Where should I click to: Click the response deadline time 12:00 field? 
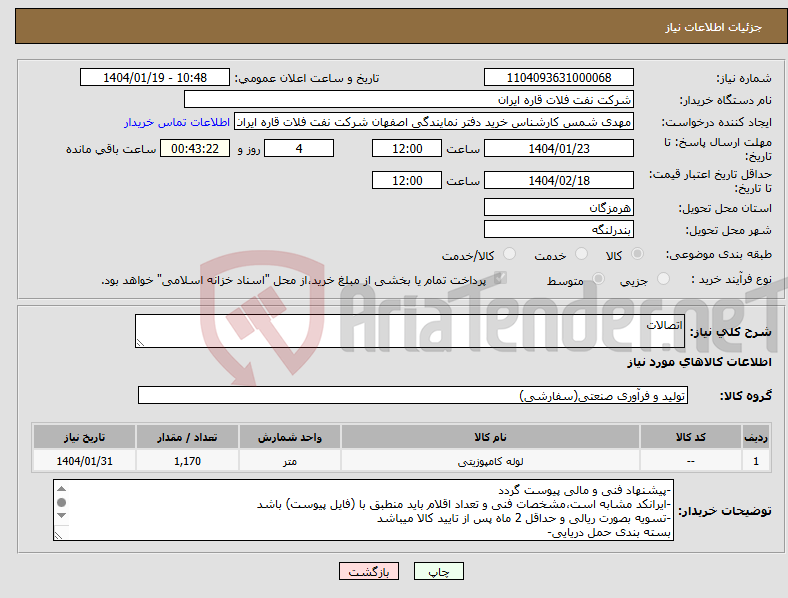(407, 148)
